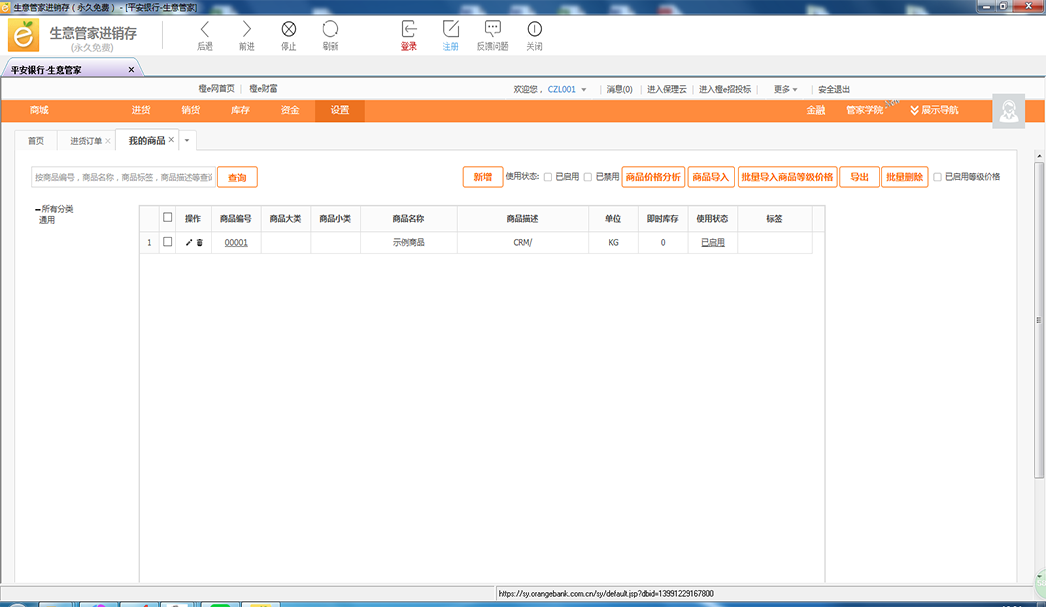Viewport: 1046px width, 607px height.
Task: Check the 已启用等级价格 checkbox
Action: (937, 177)
